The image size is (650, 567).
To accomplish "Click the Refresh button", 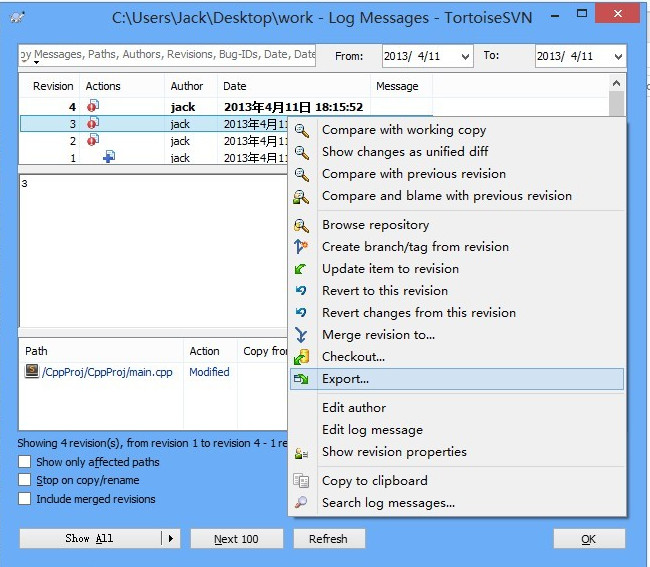I will tap(329, 538).
